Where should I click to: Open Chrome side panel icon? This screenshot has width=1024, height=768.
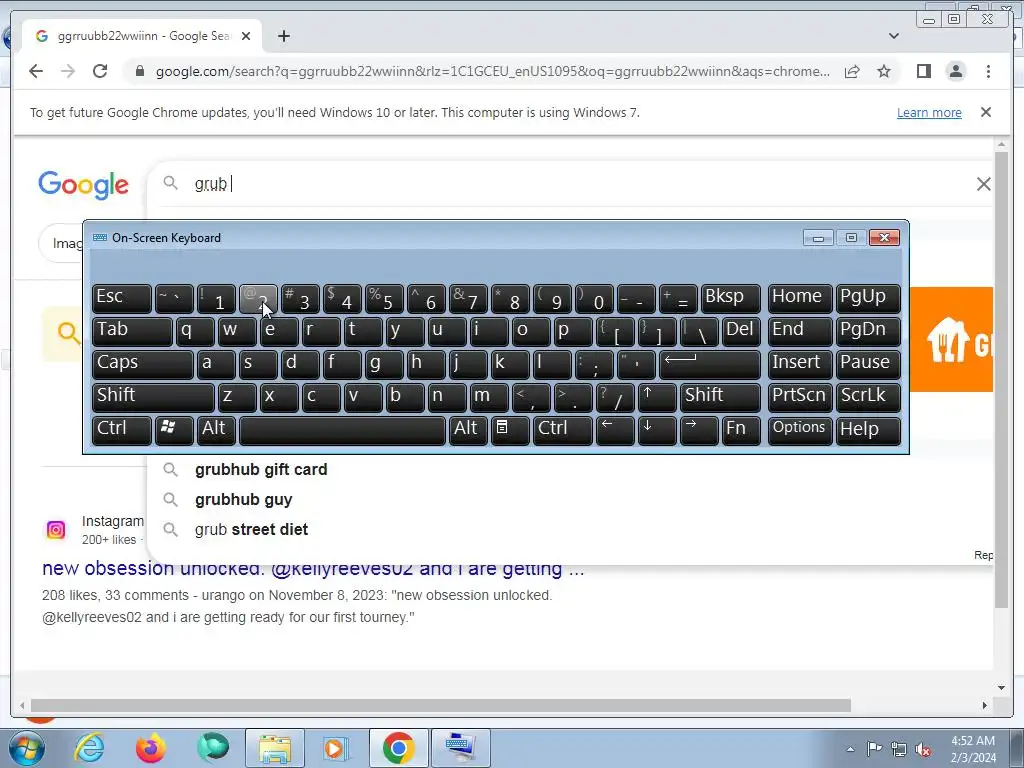coord(923,71)
